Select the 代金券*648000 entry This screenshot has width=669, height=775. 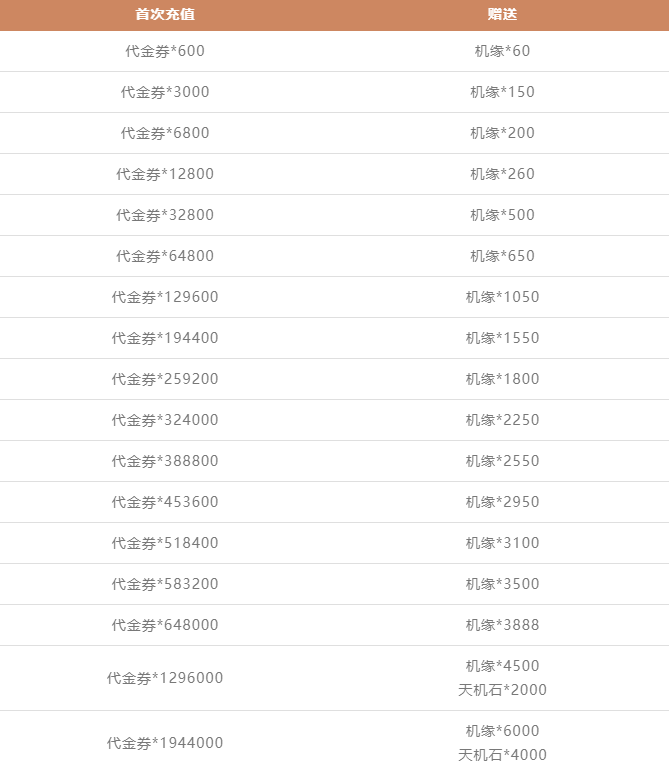(165, 625)
